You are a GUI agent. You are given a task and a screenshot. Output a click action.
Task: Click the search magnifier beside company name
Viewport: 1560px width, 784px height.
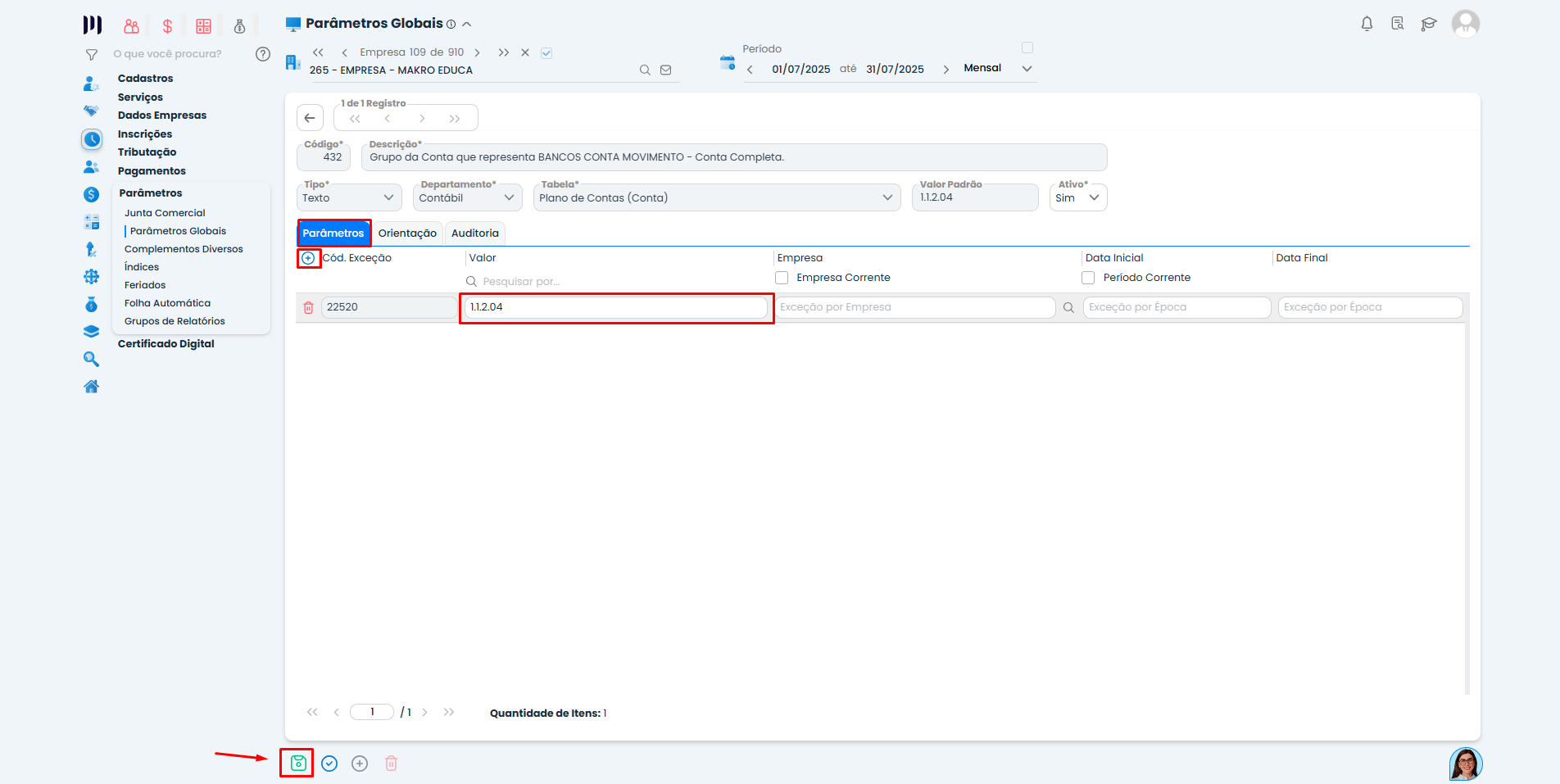pyautogui.click(x=645, y=70)
